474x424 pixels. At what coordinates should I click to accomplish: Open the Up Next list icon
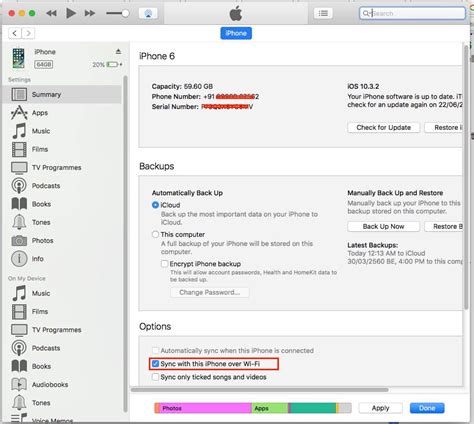click(323, 13)
